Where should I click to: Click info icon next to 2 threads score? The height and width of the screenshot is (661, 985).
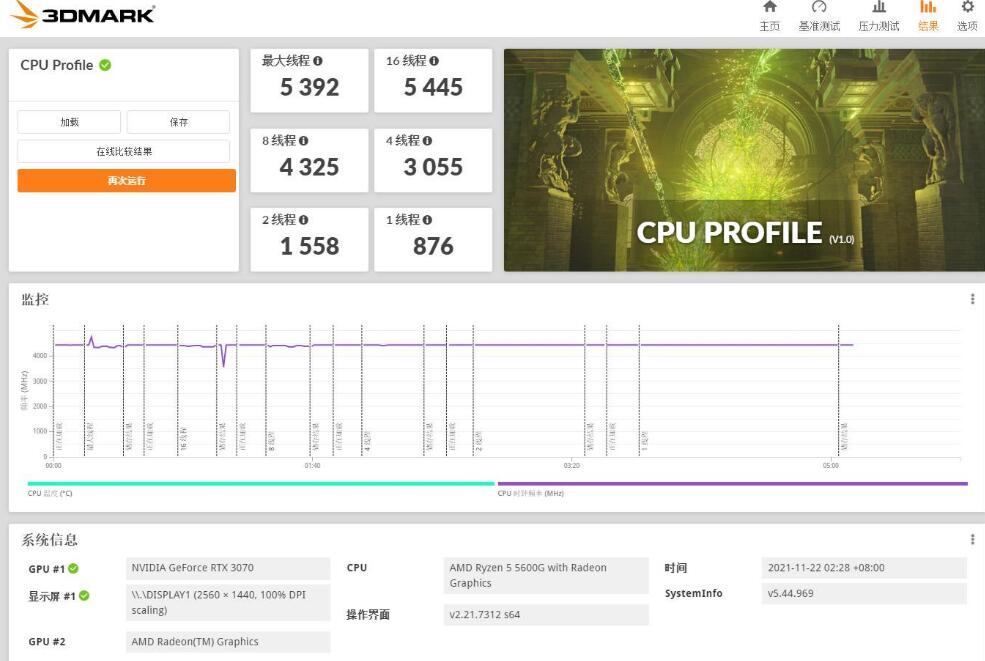(303, 220)
